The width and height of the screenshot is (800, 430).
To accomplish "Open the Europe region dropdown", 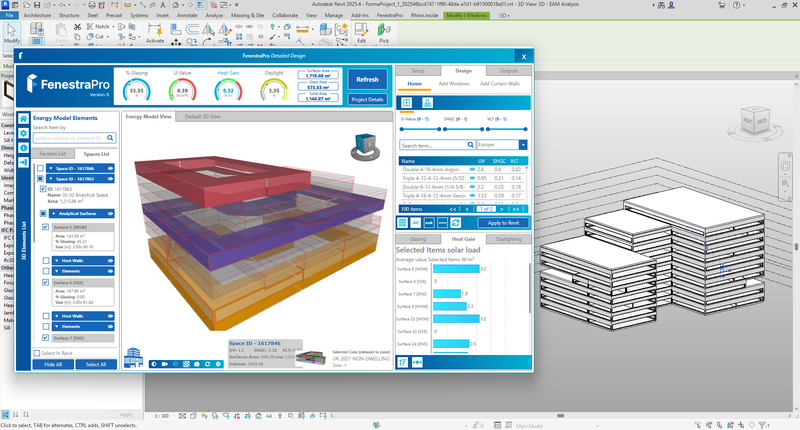I will click(523, 145).
